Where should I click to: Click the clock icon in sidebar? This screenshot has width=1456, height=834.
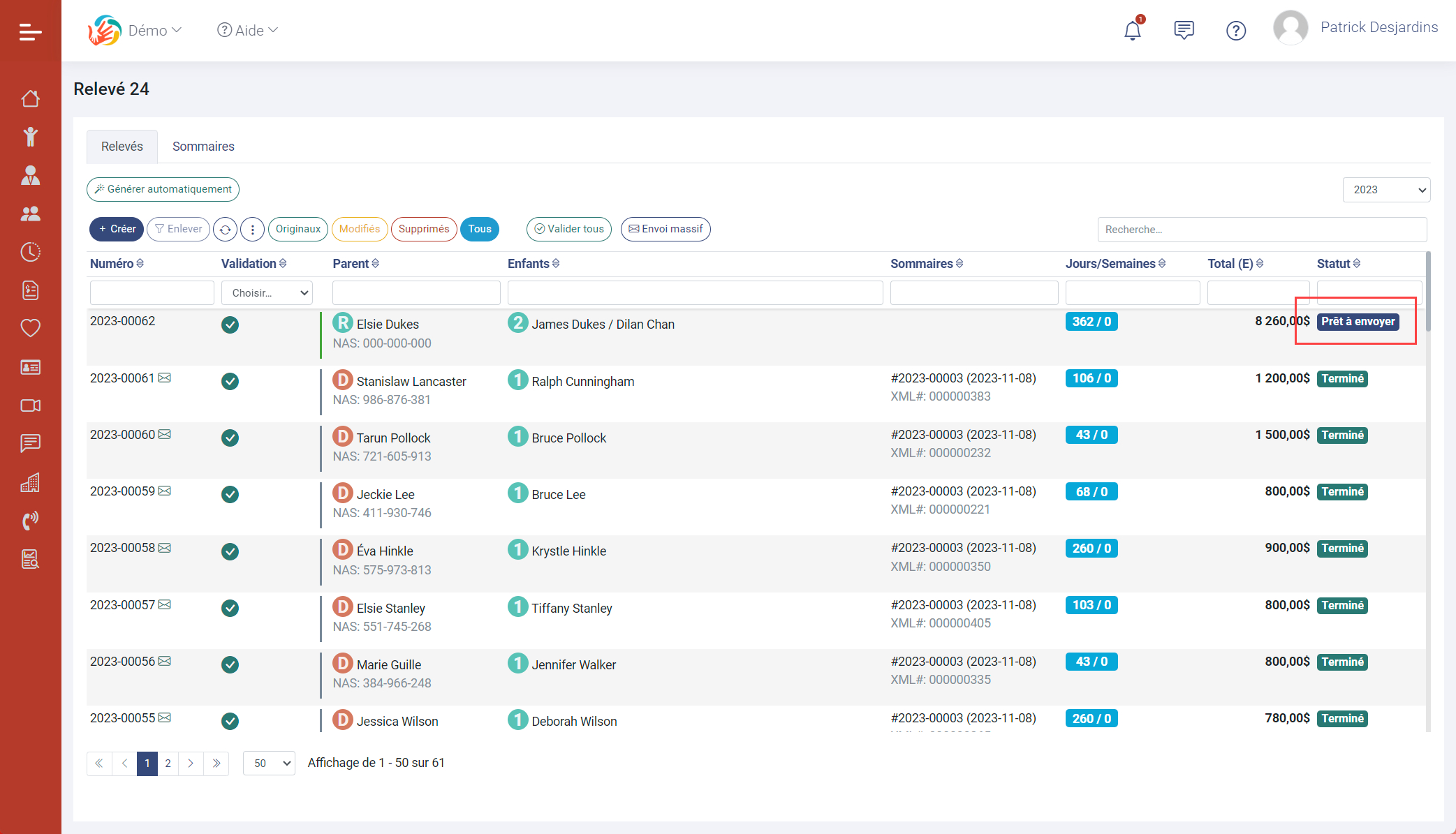pyautogui.click(x=30, y=251)
